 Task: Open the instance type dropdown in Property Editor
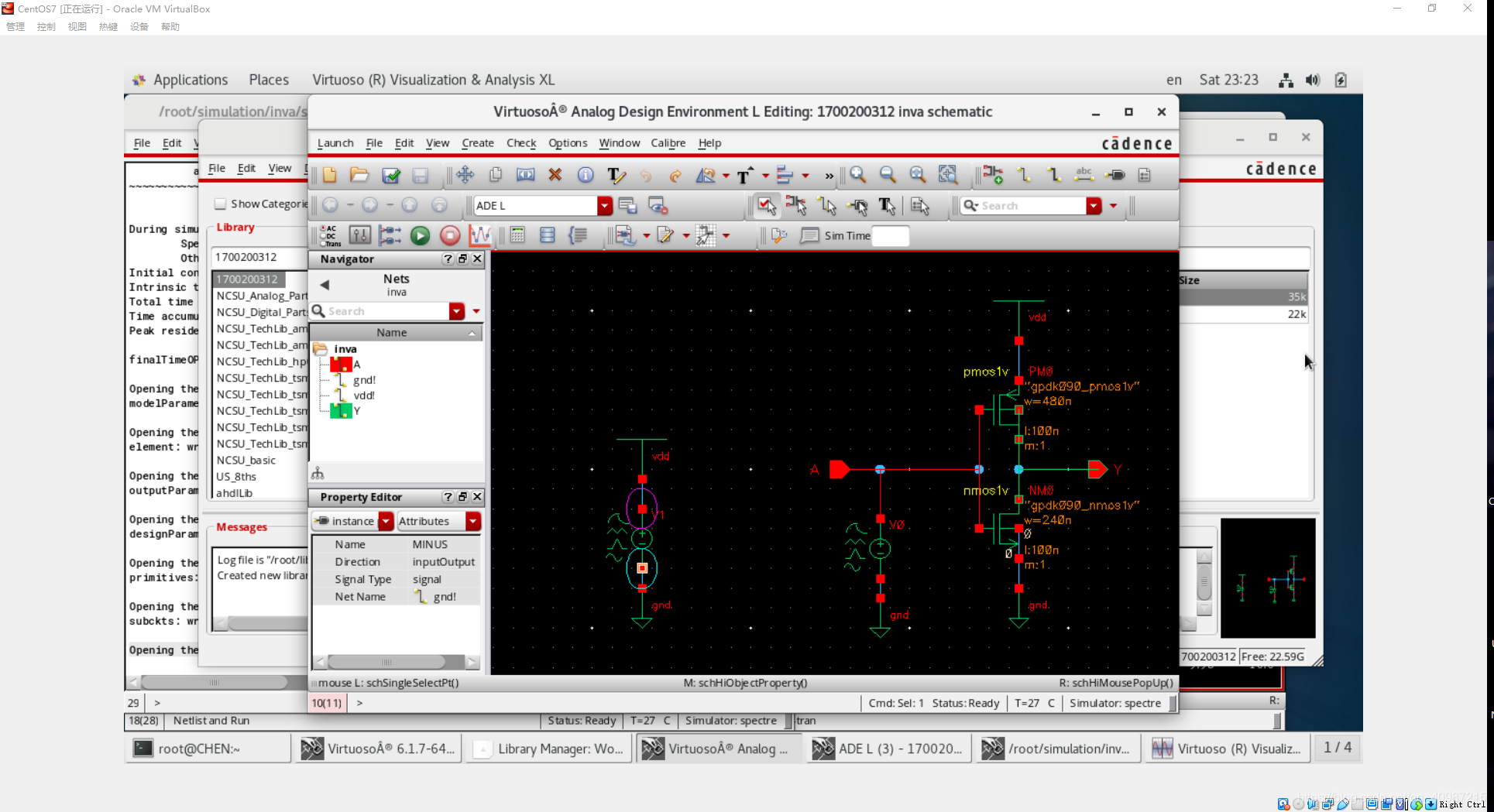point(385,522)
